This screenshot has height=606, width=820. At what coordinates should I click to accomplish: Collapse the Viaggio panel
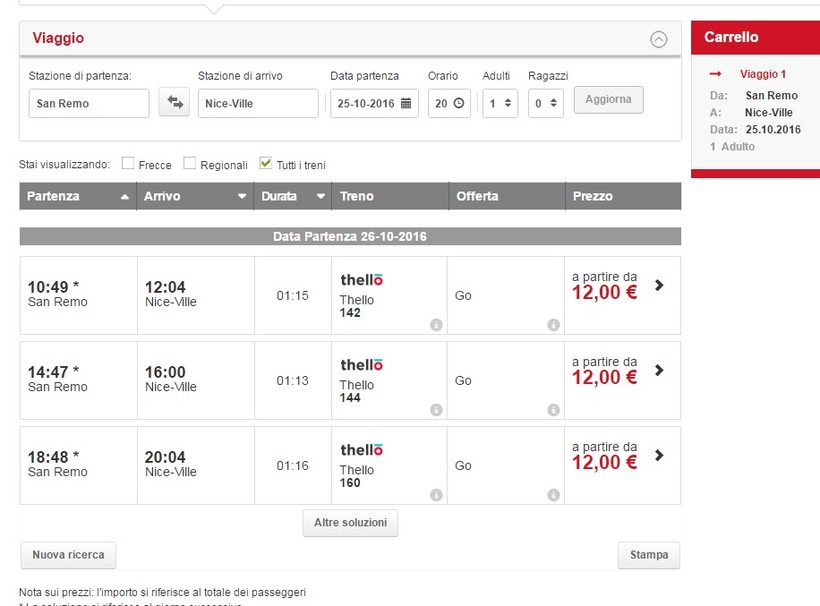coord(658,40)
